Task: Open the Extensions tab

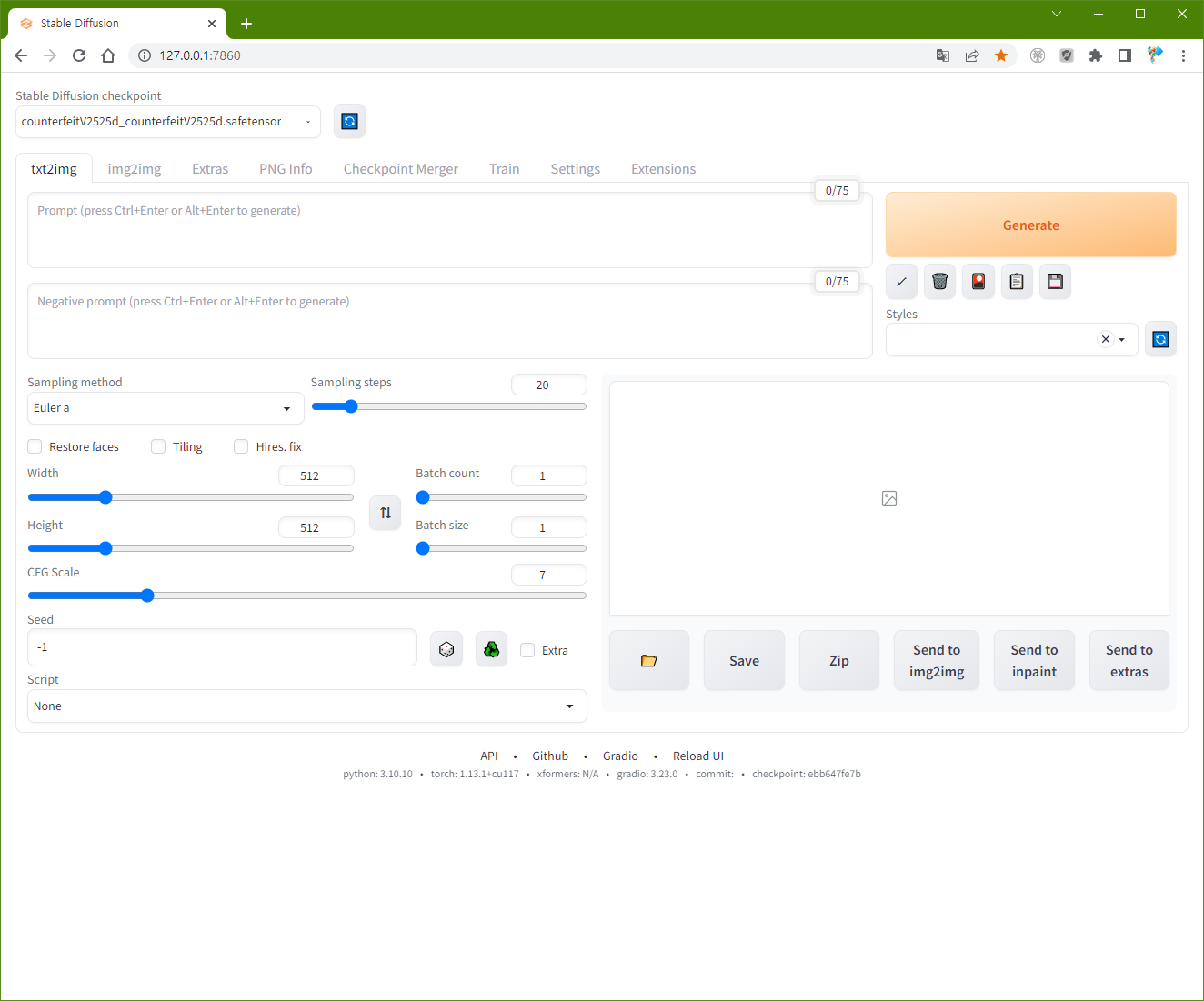Action: click(x=664, y=169)
